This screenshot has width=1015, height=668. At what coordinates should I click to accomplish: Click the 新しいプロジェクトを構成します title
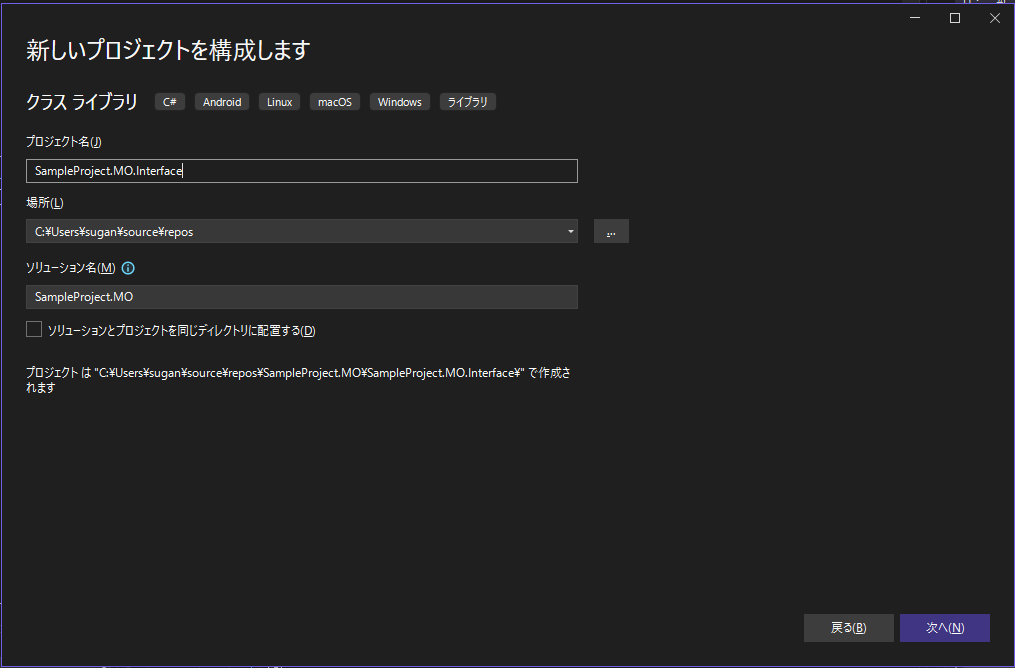[168, 50]
